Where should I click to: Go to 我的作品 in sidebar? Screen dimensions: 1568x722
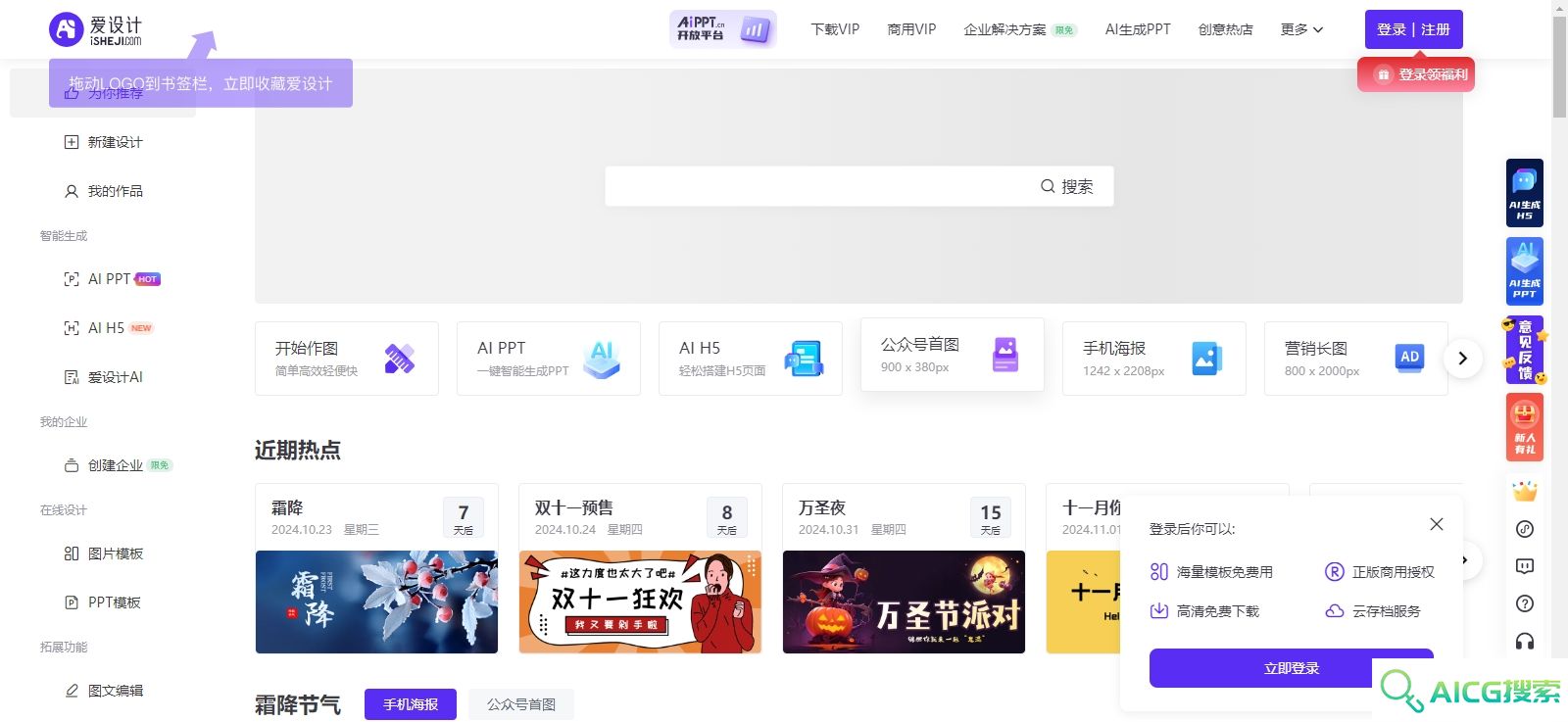[103, 191]
